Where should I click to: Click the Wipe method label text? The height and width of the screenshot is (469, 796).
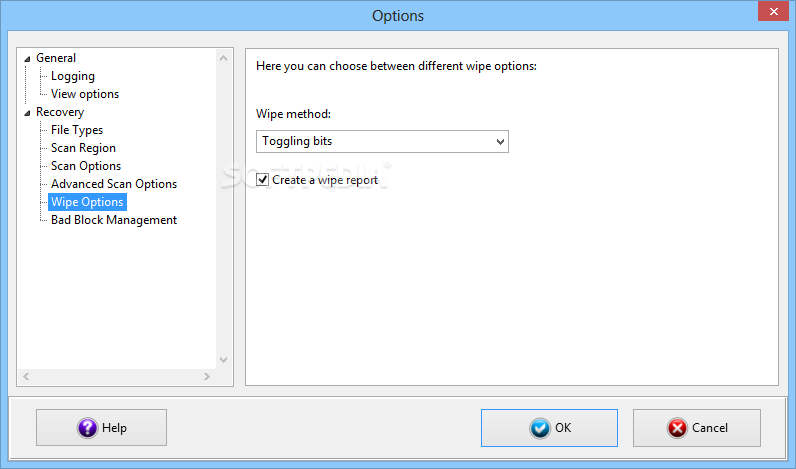pyautogui.click(x=293, y=114)
